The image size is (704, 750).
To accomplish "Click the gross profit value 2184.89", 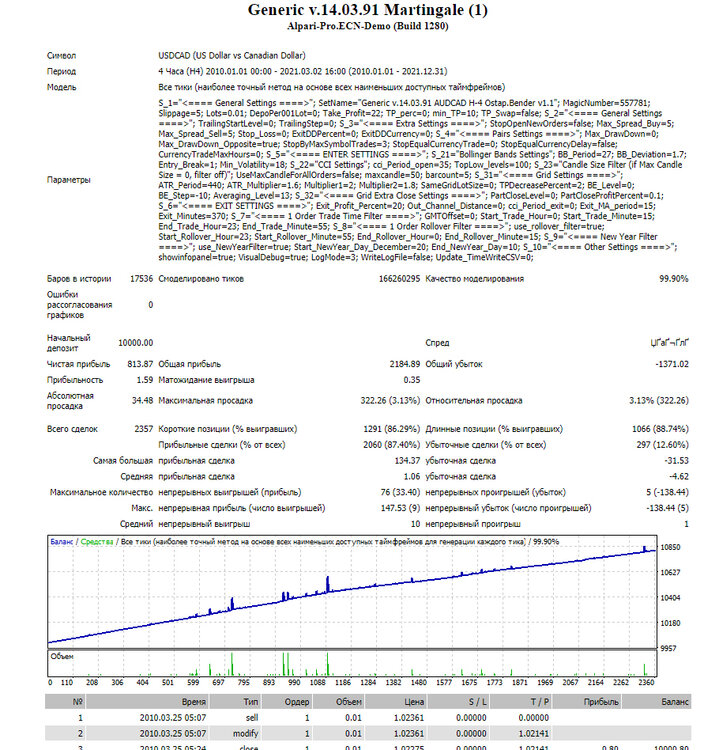I will pos(405,364).
